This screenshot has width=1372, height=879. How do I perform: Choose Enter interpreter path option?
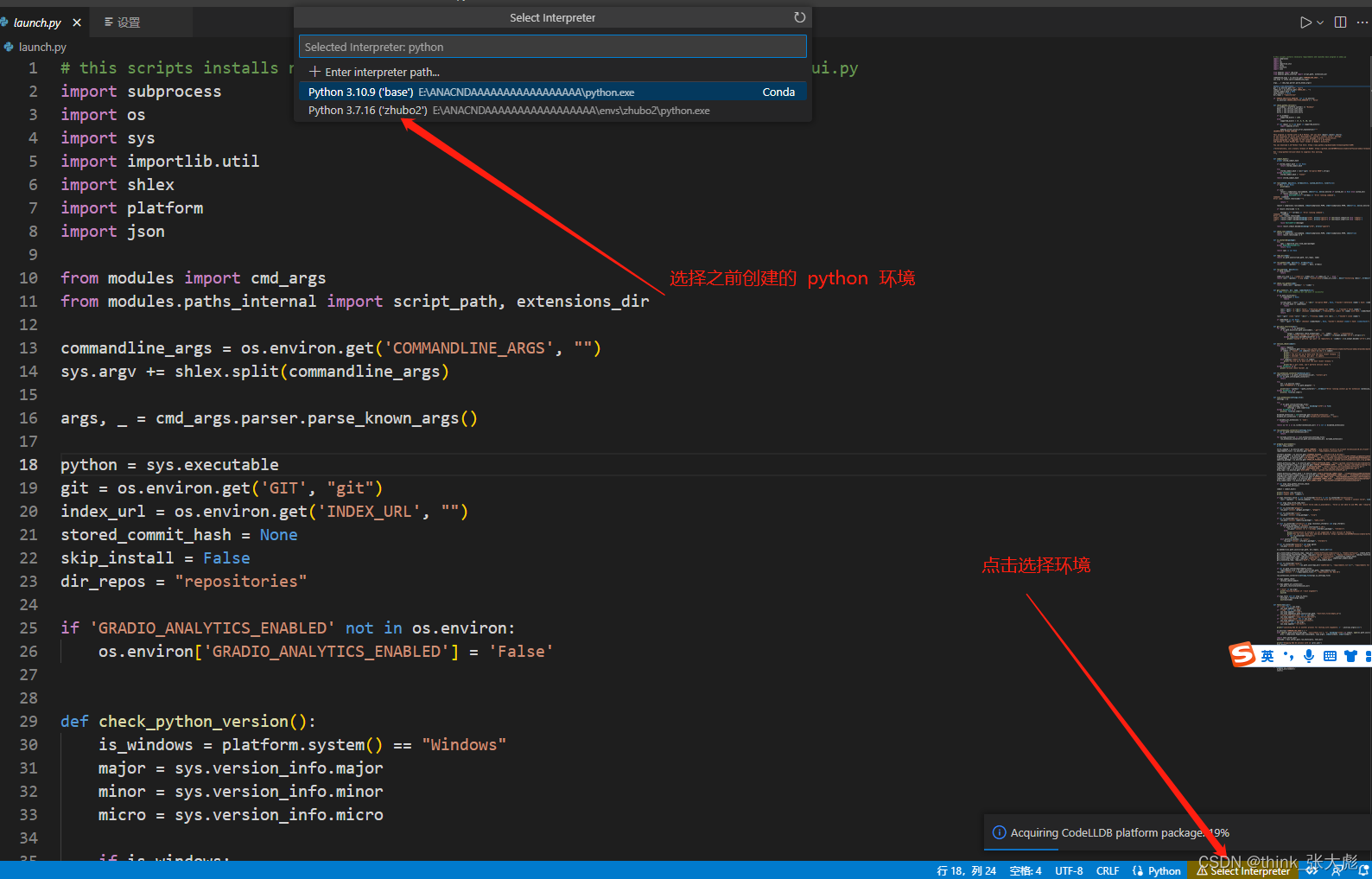(553, 72)
